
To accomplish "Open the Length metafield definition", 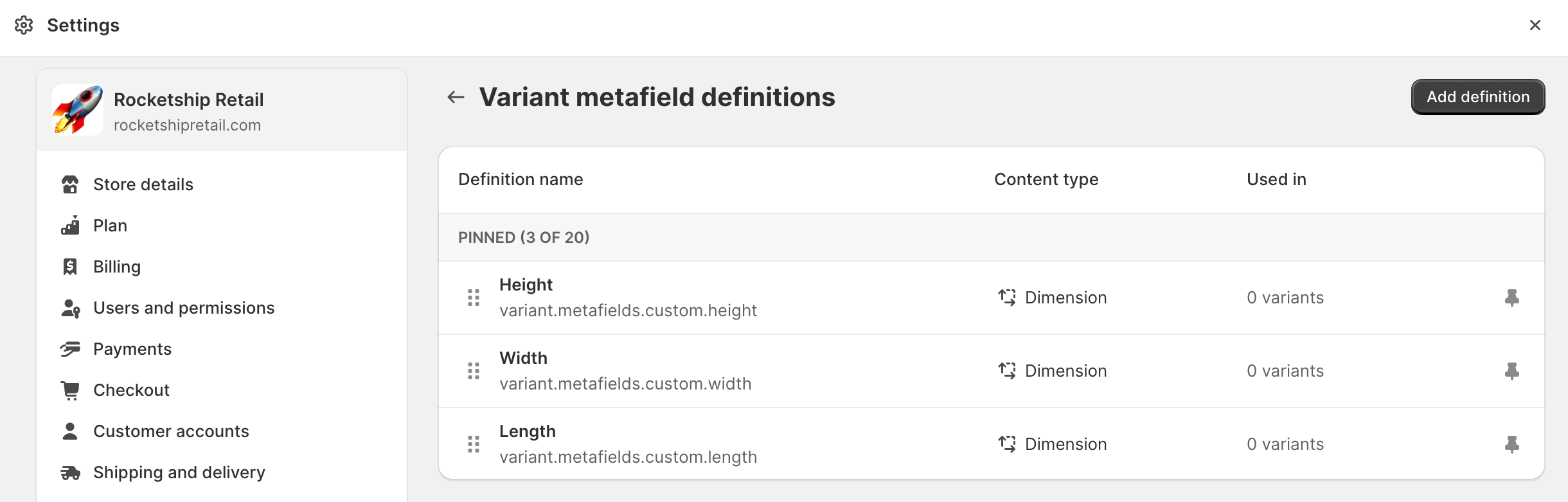I will pos(527,431).
